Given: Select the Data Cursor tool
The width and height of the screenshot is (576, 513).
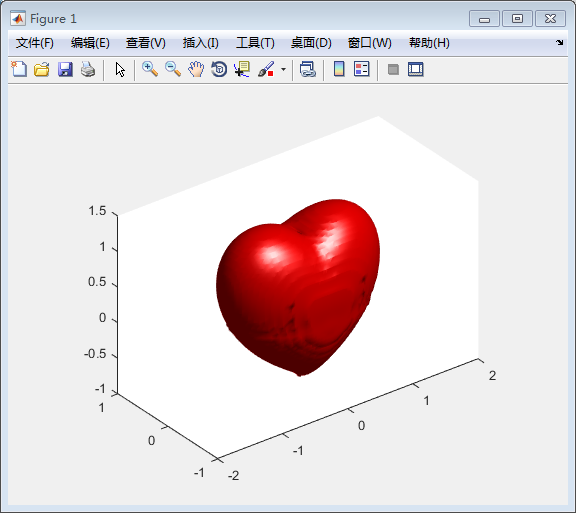Looking at the screenshot, I should (242, 69).
